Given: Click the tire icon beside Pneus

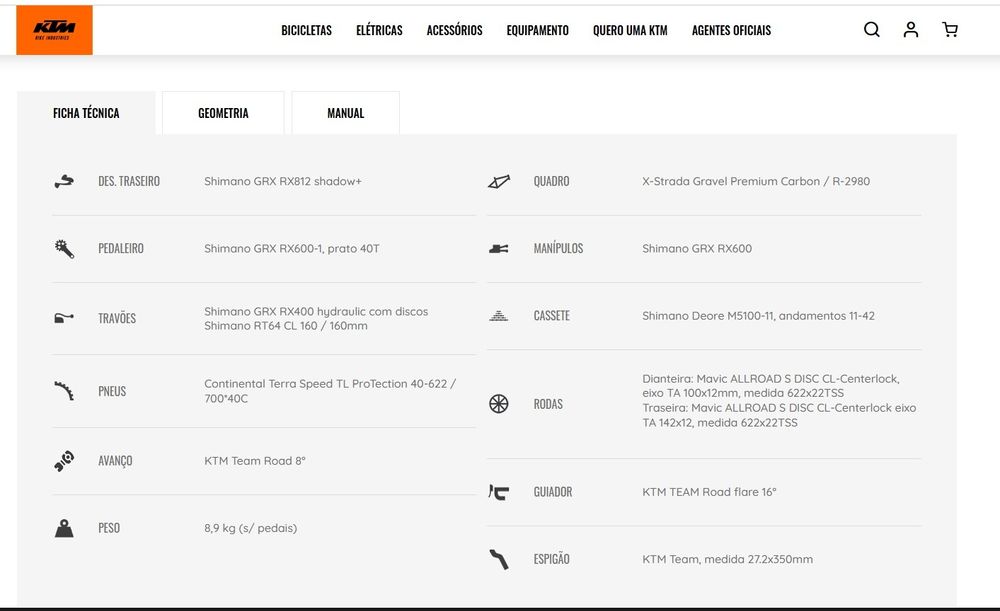Looking at the screenshot, I should pos(64,391).
